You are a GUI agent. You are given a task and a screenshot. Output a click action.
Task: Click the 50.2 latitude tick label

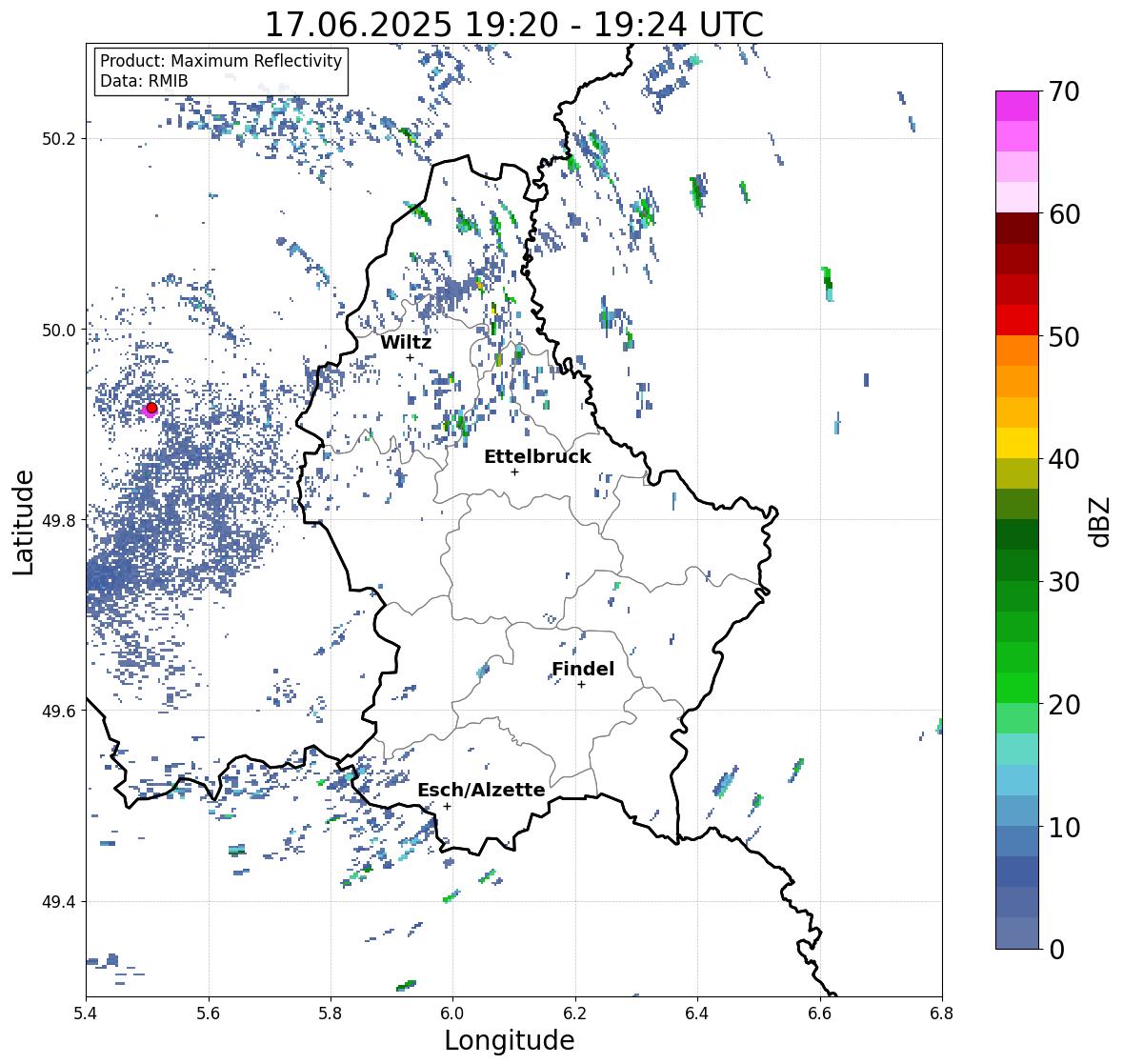(x=58, y=139)
